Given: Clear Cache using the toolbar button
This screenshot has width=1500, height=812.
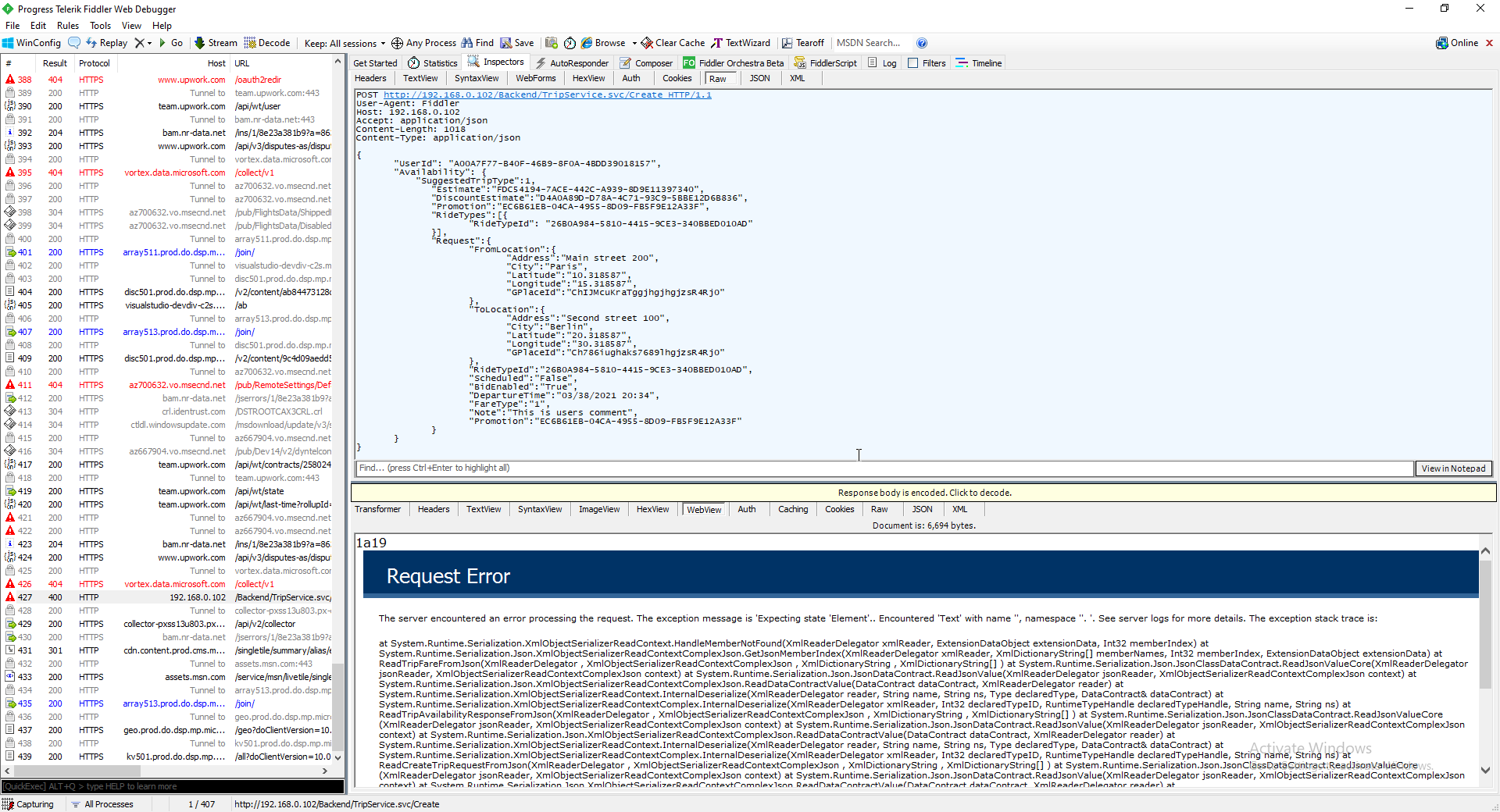Looking at the screenshot, I should pyautogui.click(x=673, y=43).
